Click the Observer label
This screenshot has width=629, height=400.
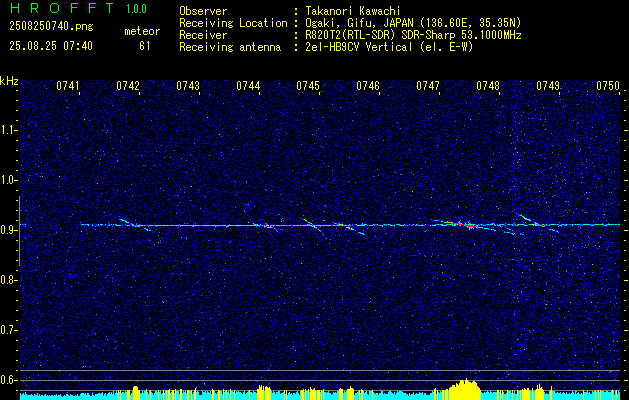pyautogui.click(x=203, y=11)
